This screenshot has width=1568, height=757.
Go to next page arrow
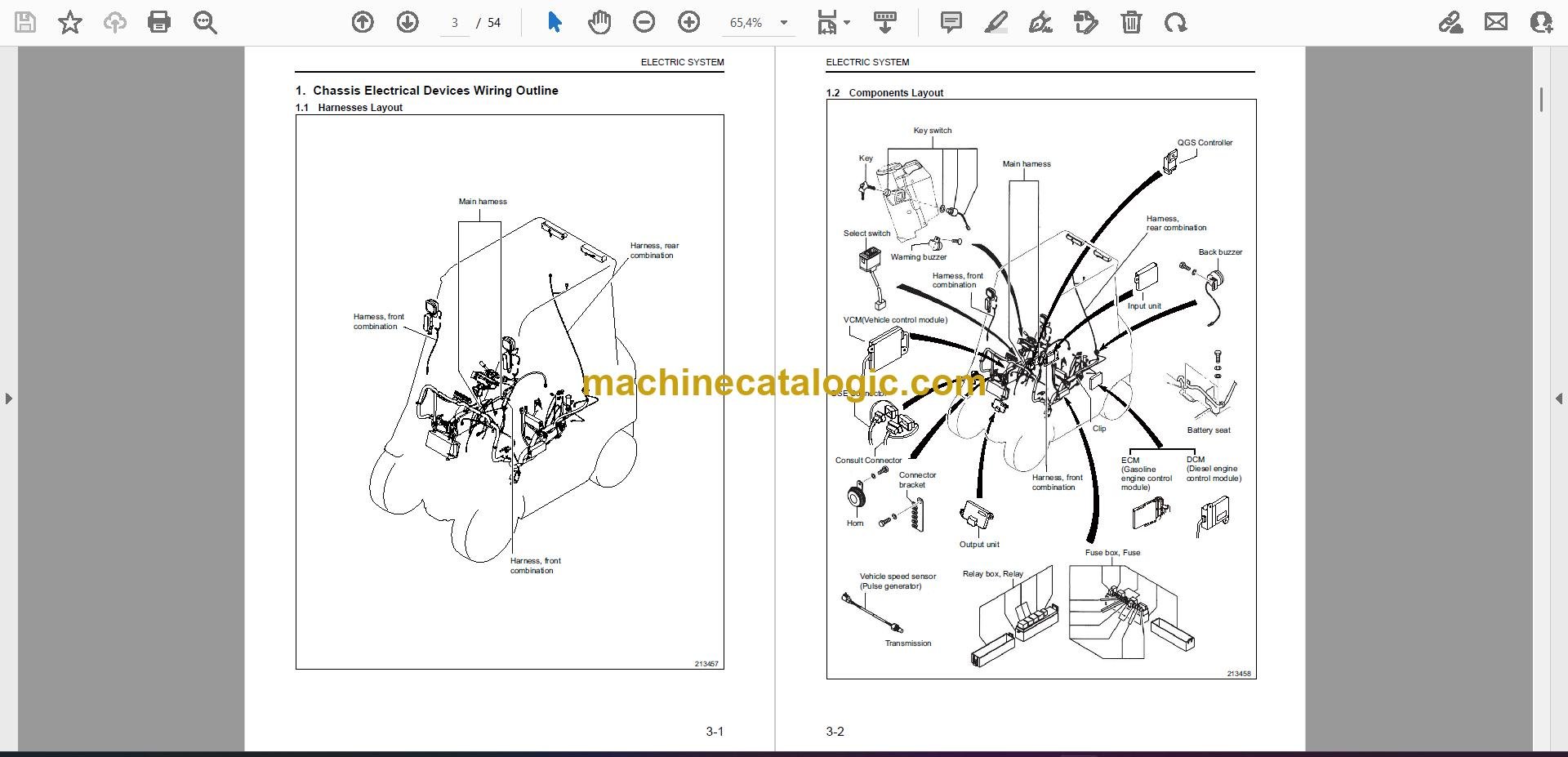click(x=408, y=22)
